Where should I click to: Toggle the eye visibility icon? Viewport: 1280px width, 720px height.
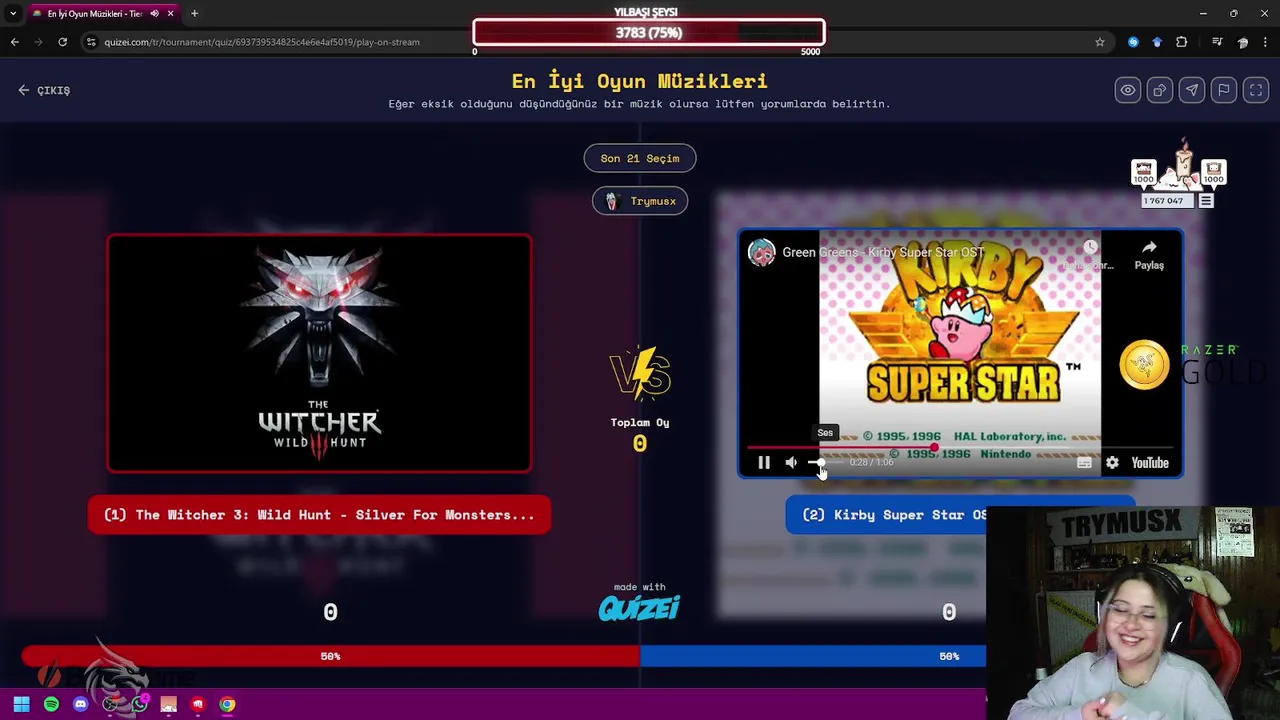coord(1128,90)
